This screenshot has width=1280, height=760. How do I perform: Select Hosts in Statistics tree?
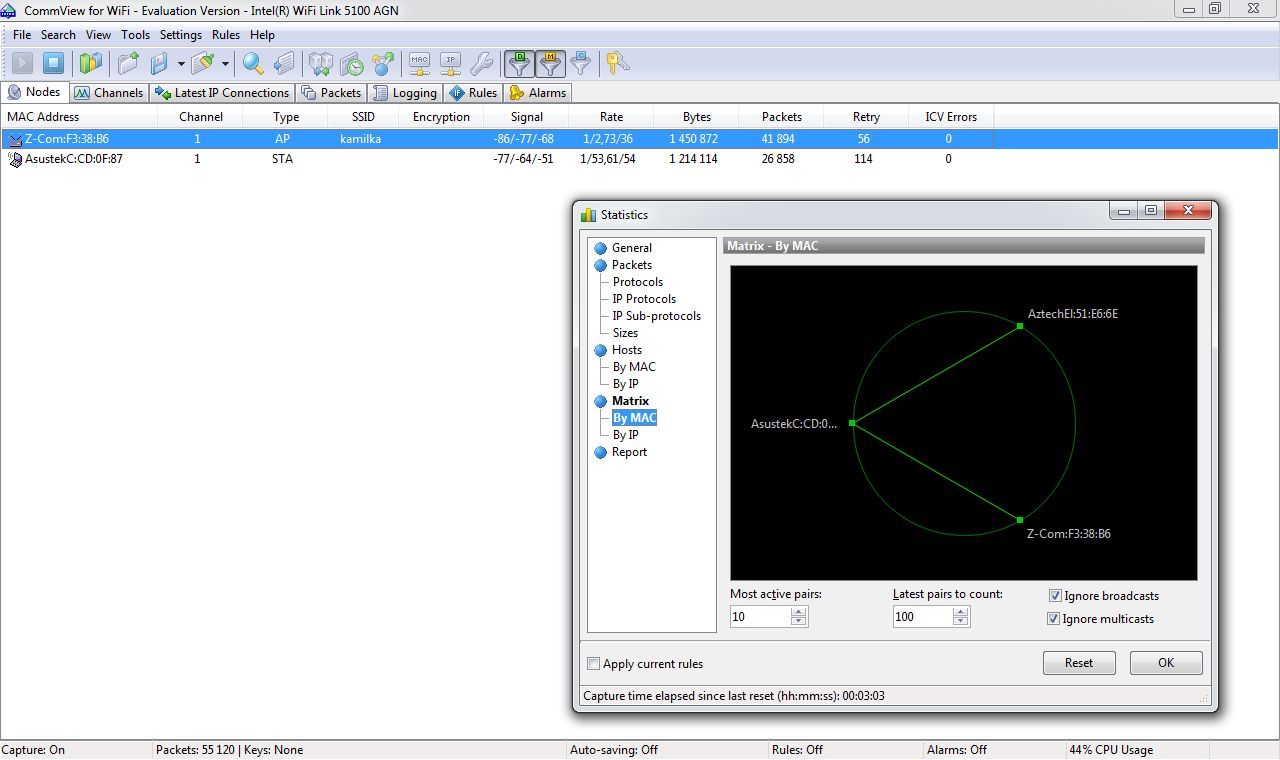point(627,350)
